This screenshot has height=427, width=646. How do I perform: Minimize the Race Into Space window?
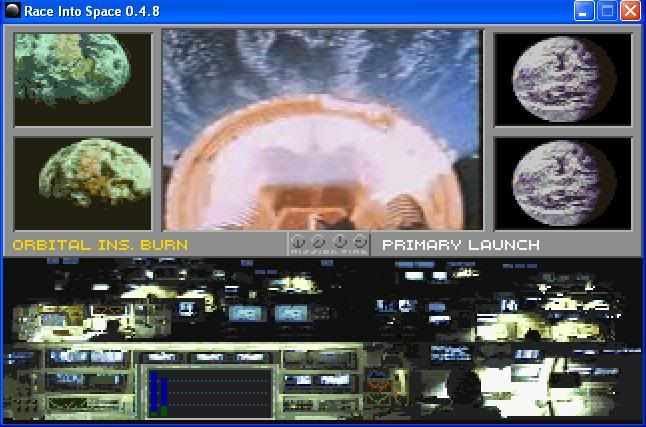click(x=584, y=11)
